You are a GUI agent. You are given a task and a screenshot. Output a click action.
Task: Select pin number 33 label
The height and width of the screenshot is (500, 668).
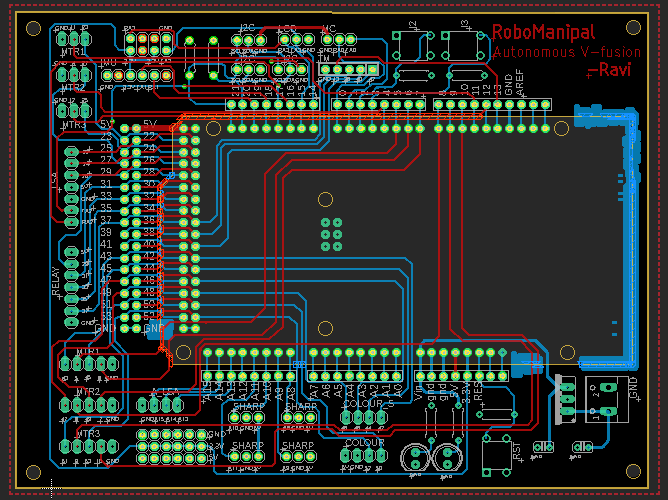[106, 196]
